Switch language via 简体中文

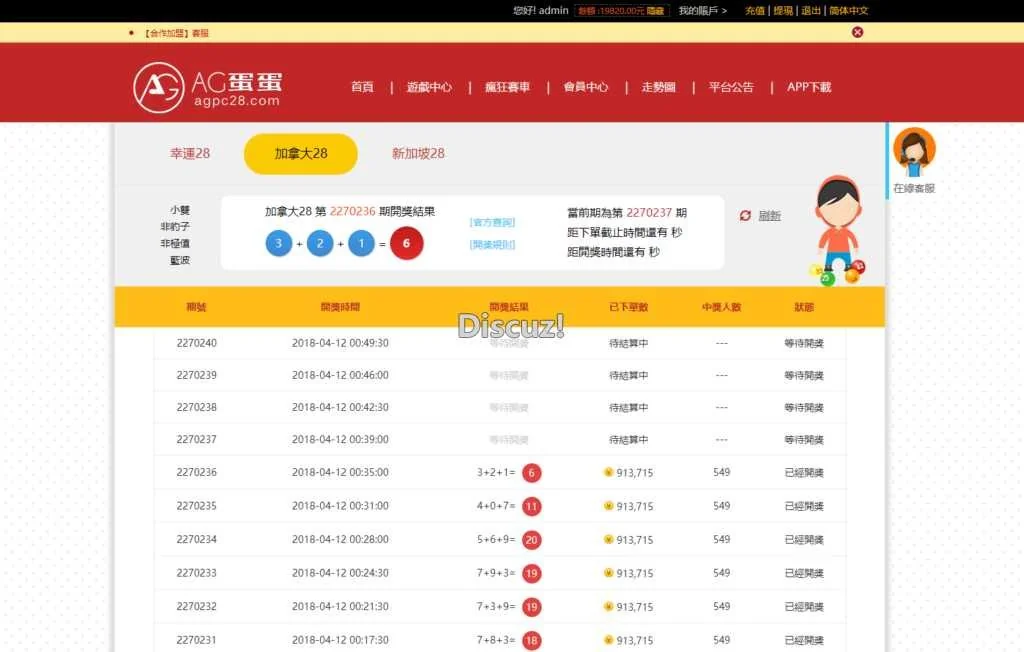[x=848, y=11]
